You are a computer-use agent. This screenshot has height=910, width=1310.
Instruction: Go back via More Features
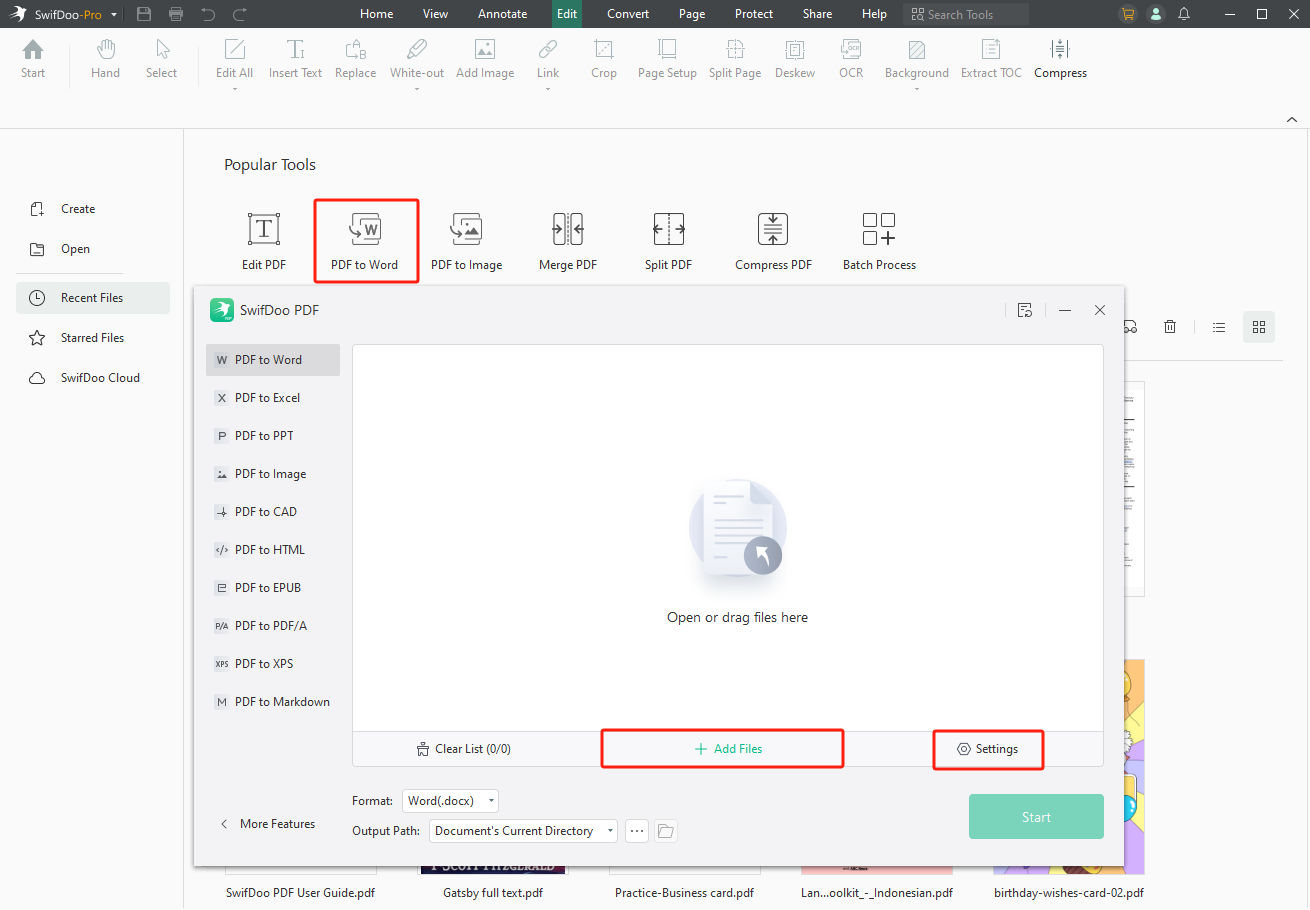point(267,824)
